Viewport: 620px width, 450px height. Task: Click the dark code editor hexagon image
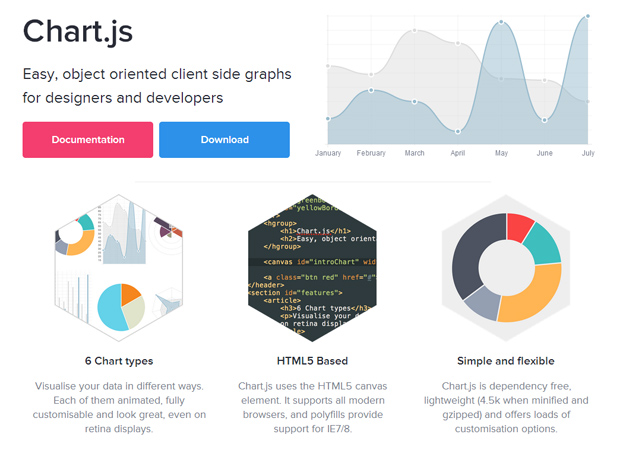click(x=312, y=268)
